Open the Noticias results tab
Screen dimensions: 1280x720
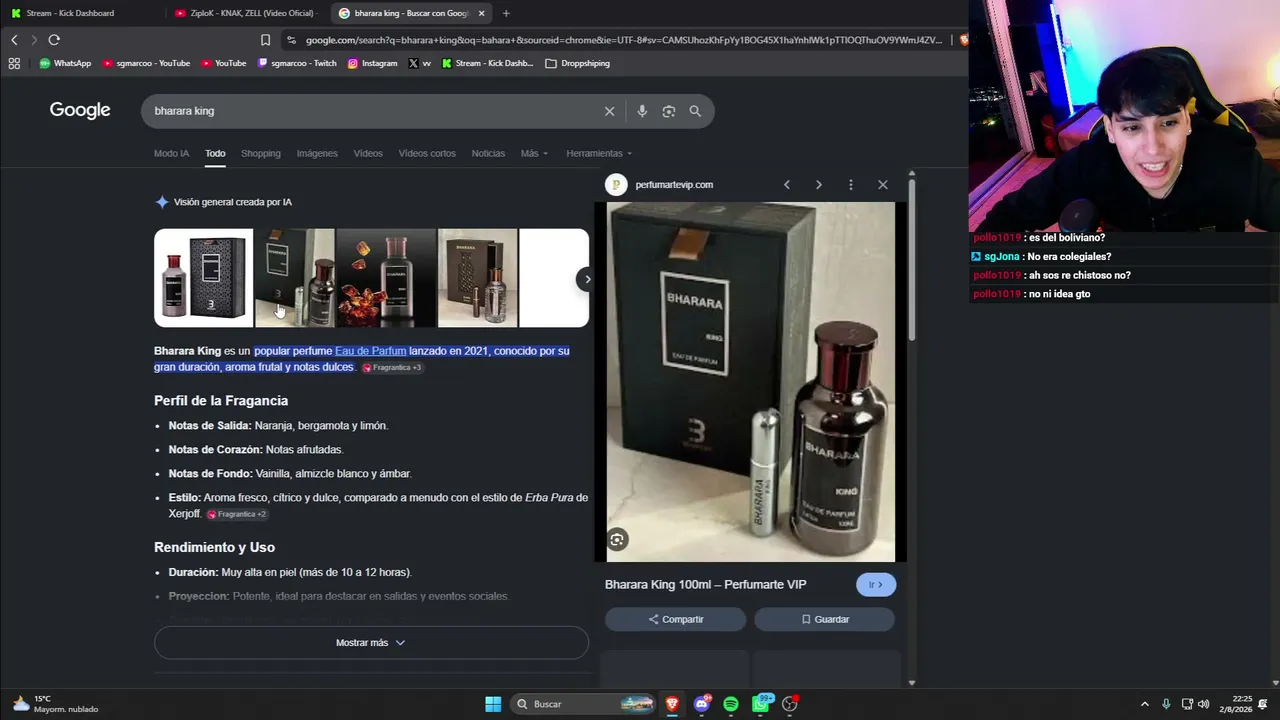pos(488,153)
